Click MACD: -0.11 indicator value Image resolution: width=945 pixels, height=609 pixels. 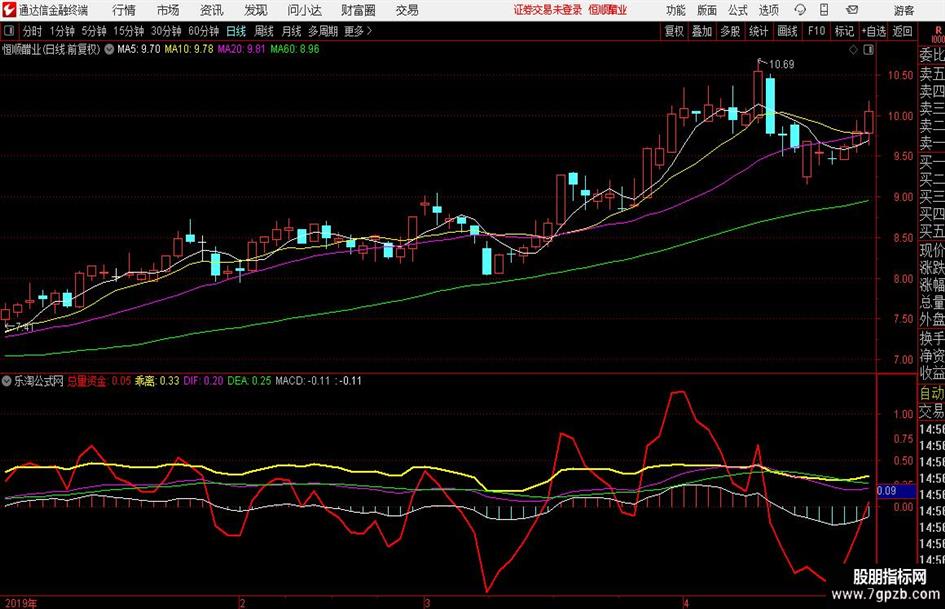(303, 381)
